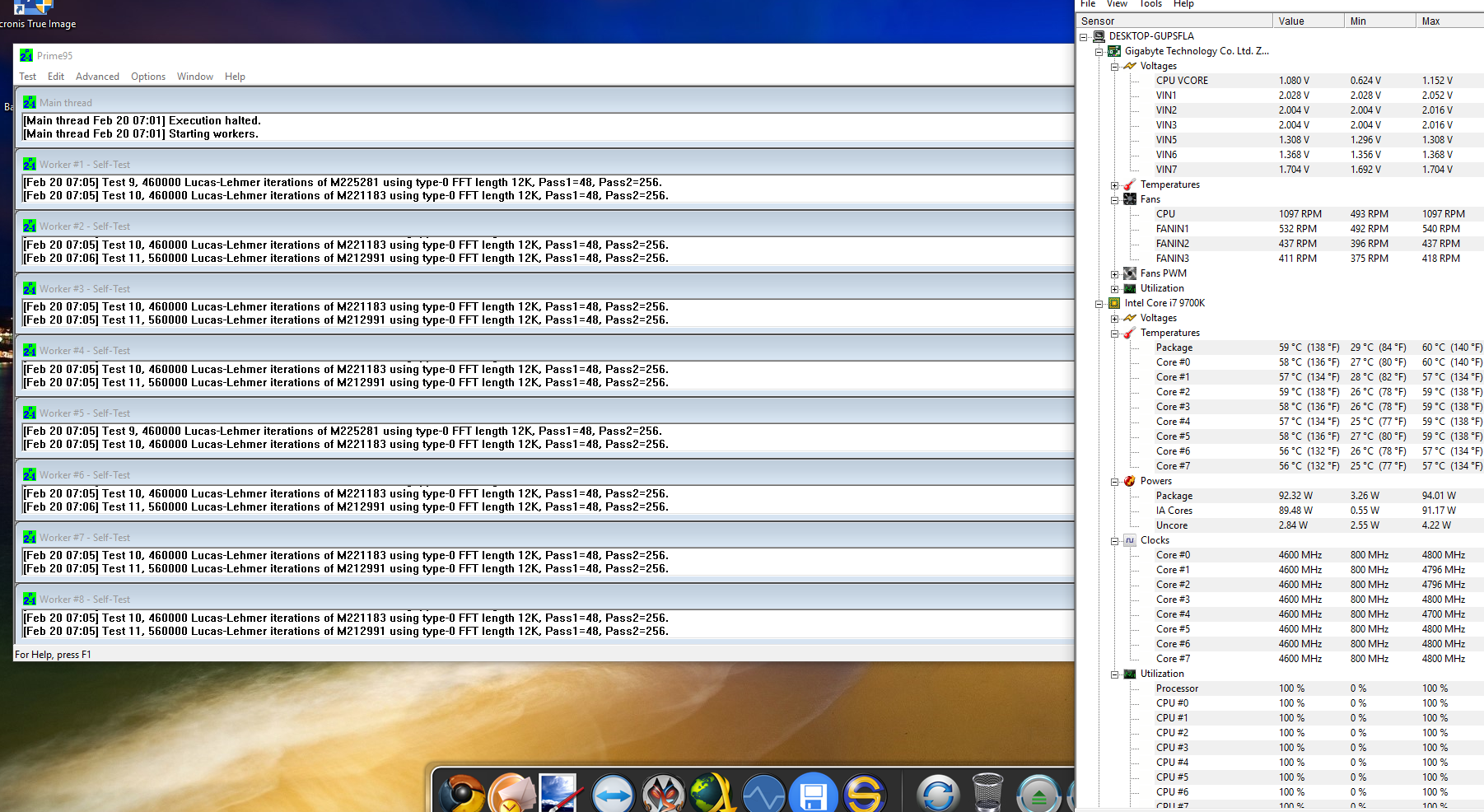Open the blue double-arrow TeamViewer dock icon
Screen dimensions: 1484x812
point(614,795)
